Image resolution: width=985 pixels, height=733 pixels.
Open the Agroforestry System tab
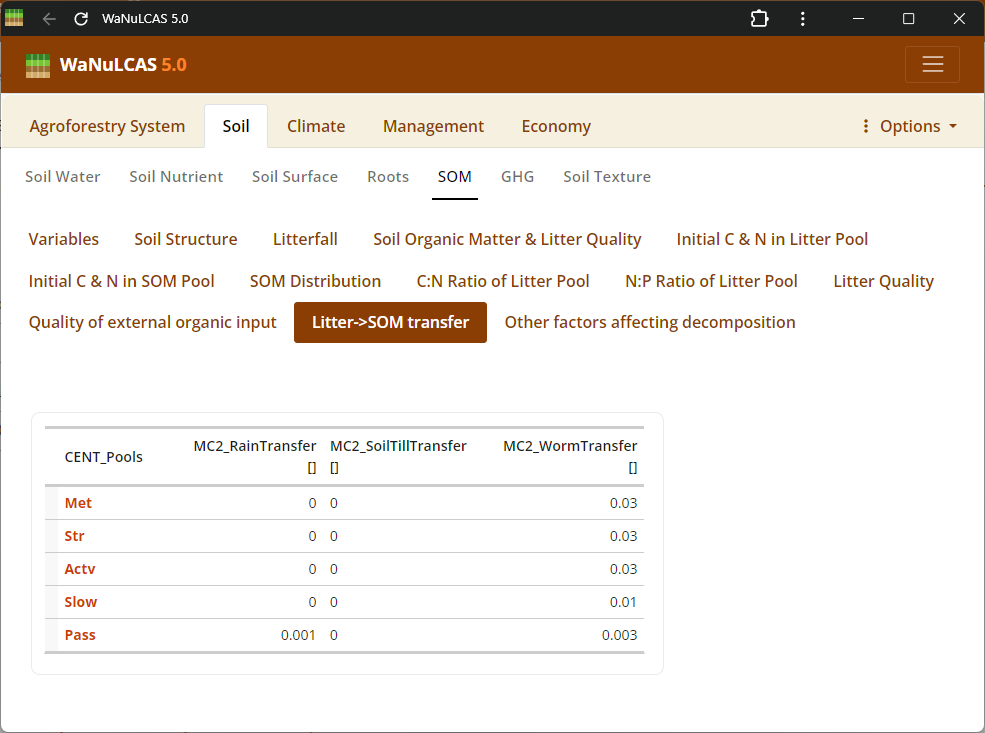[107, 126]
